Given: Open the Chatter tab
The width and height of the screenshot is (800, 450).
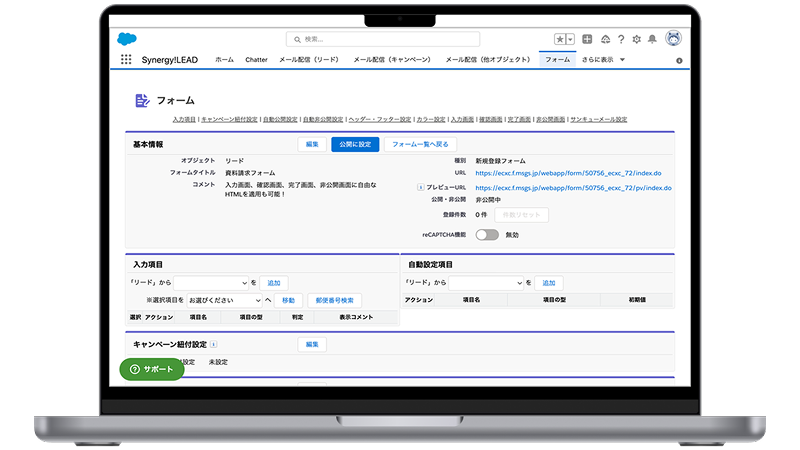Looking at the screenshot, I should 256,60.
